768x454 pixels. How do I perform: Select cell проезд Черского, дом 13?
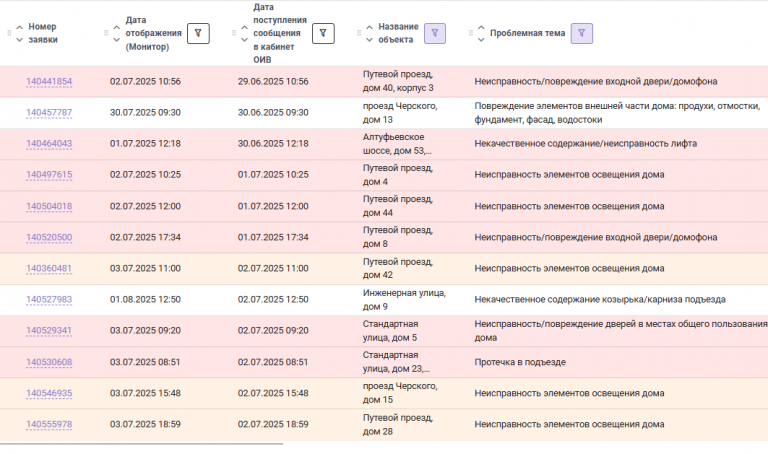click(400, 113)
